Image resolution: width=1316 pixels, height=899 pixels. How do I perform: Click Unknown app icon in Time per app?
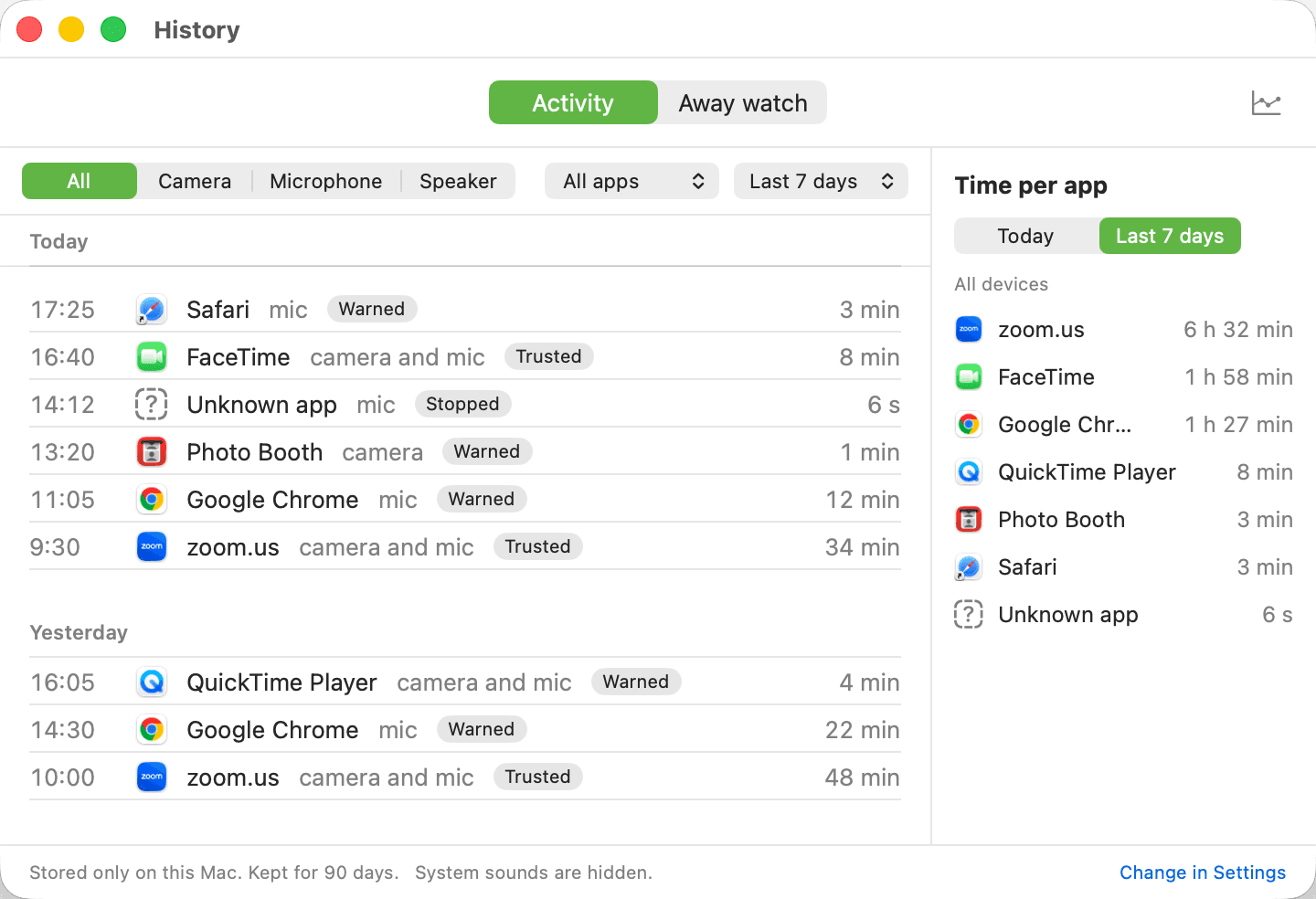[x=969, y=615]
